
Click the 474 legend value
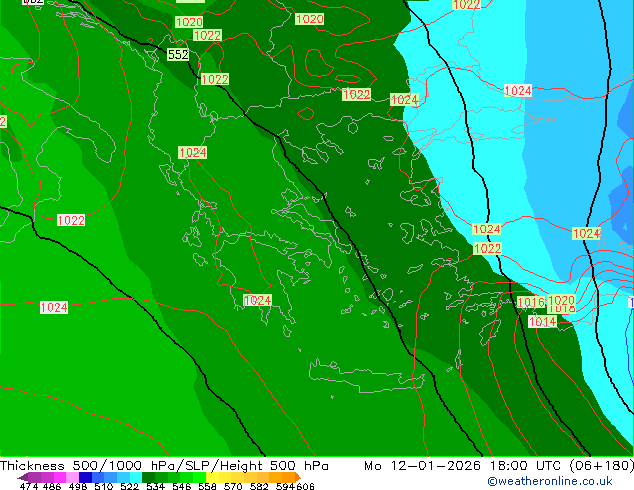pos(29,486)
